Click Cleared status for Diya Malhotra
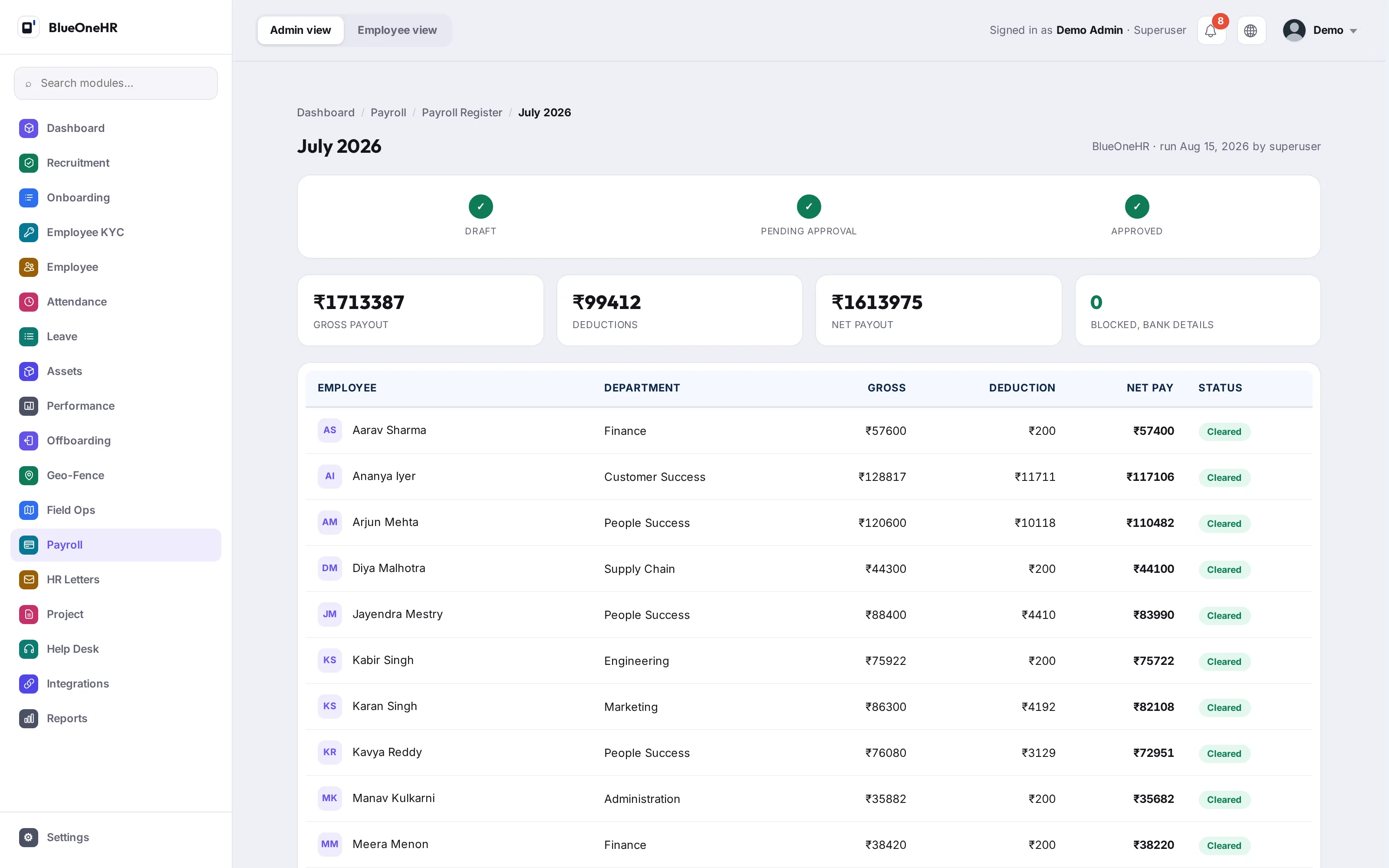Viewport: 1389px width, 868px height. tap(1224, 569)
